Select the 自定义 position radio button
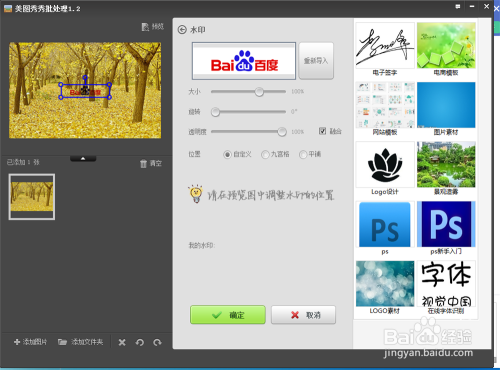The width and height of the screenshot is (500, 370). click(227, 154)
